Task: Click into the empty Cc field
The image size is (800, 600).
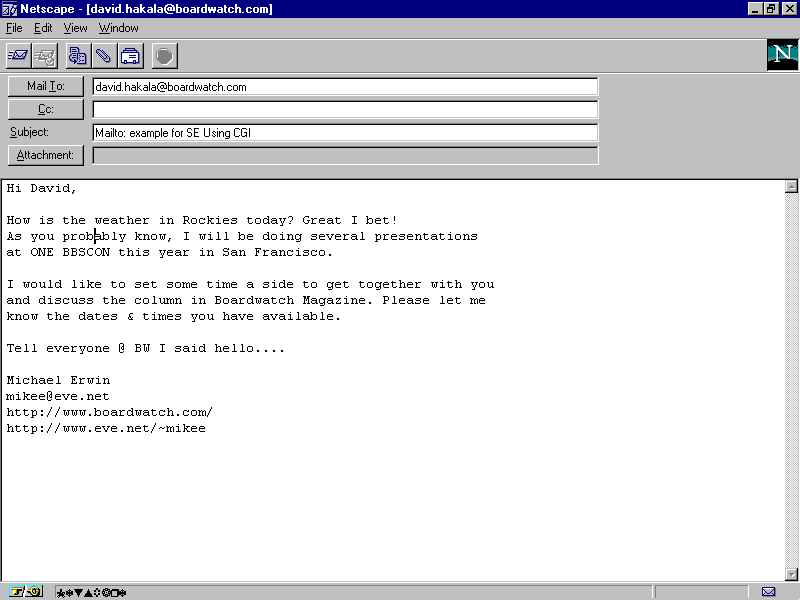Action: tap(345, 110)
